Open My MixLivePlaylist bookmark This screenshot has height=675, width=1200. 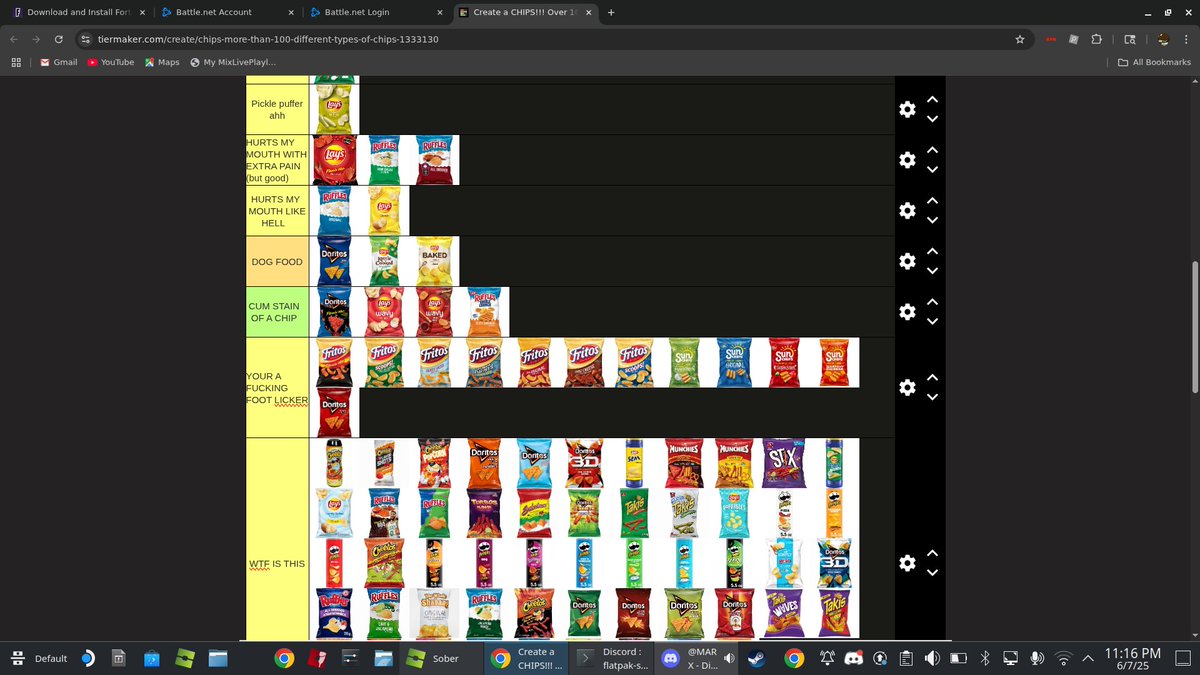[233, 62]
